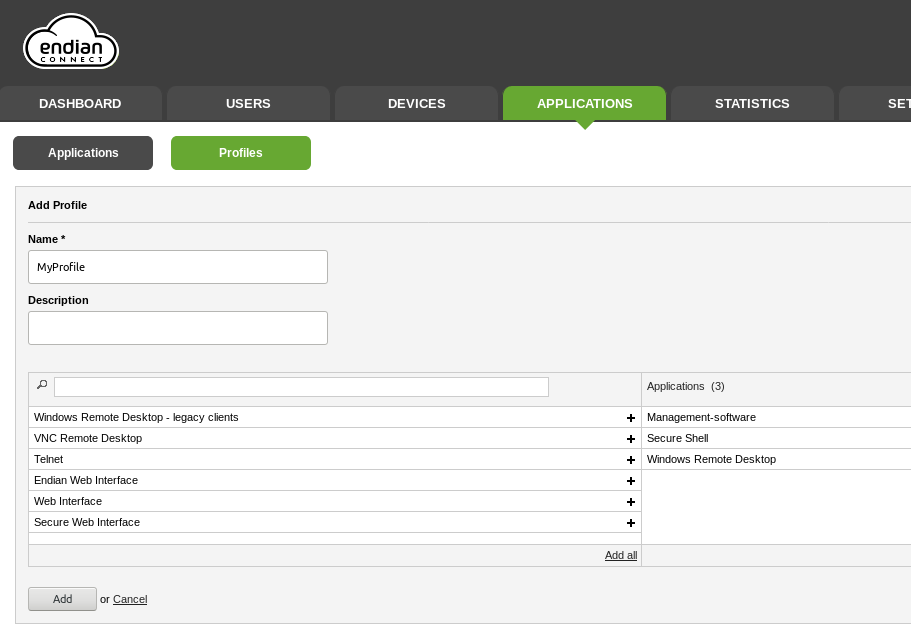Image resolution: width=911 pixels, height=628 pixels.
Task: Add Web Interface with the plus icon
Action: (631, 502)
